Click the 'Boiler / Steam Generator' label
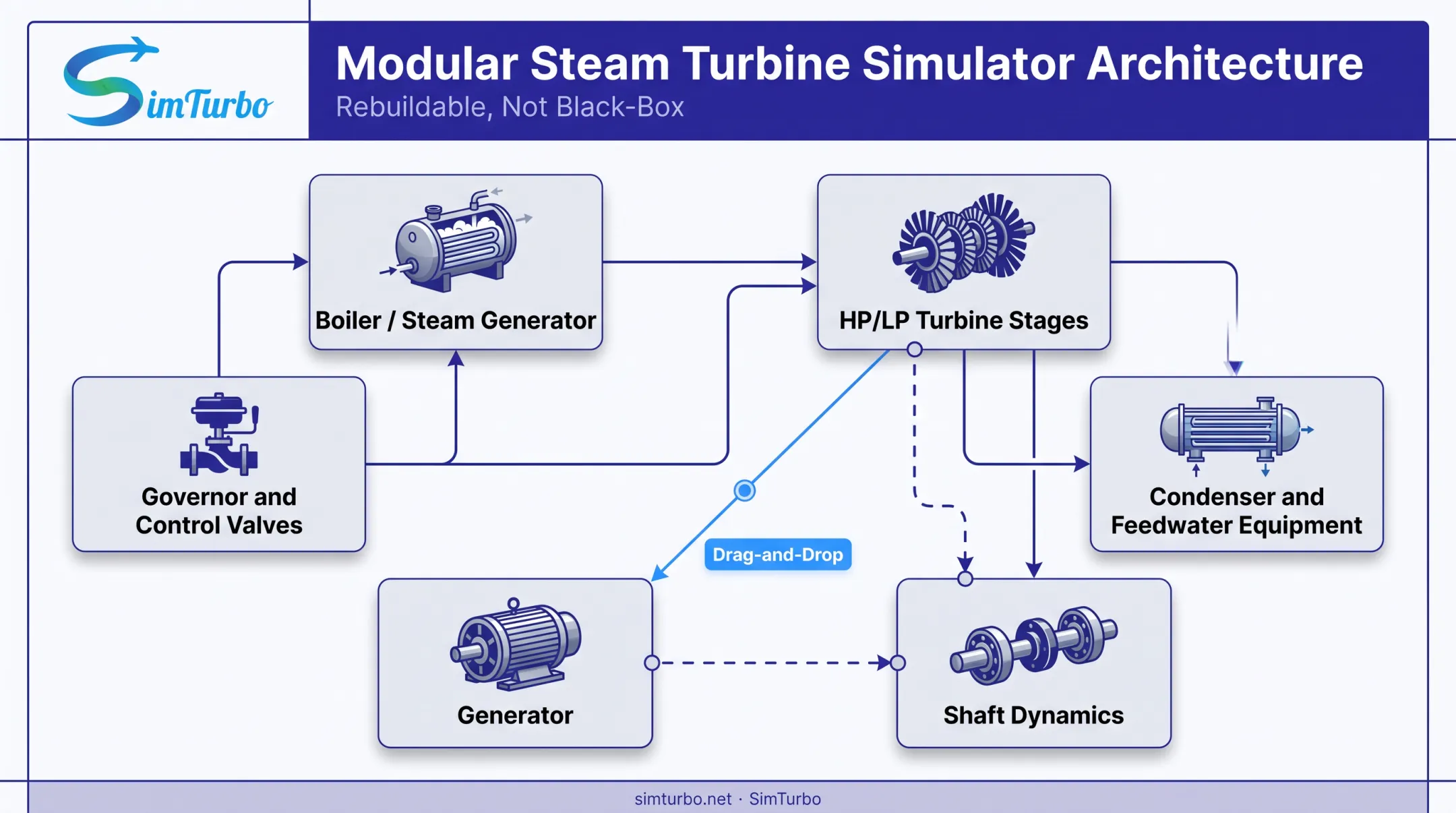 pyautogui.click(x=456, y=320)
